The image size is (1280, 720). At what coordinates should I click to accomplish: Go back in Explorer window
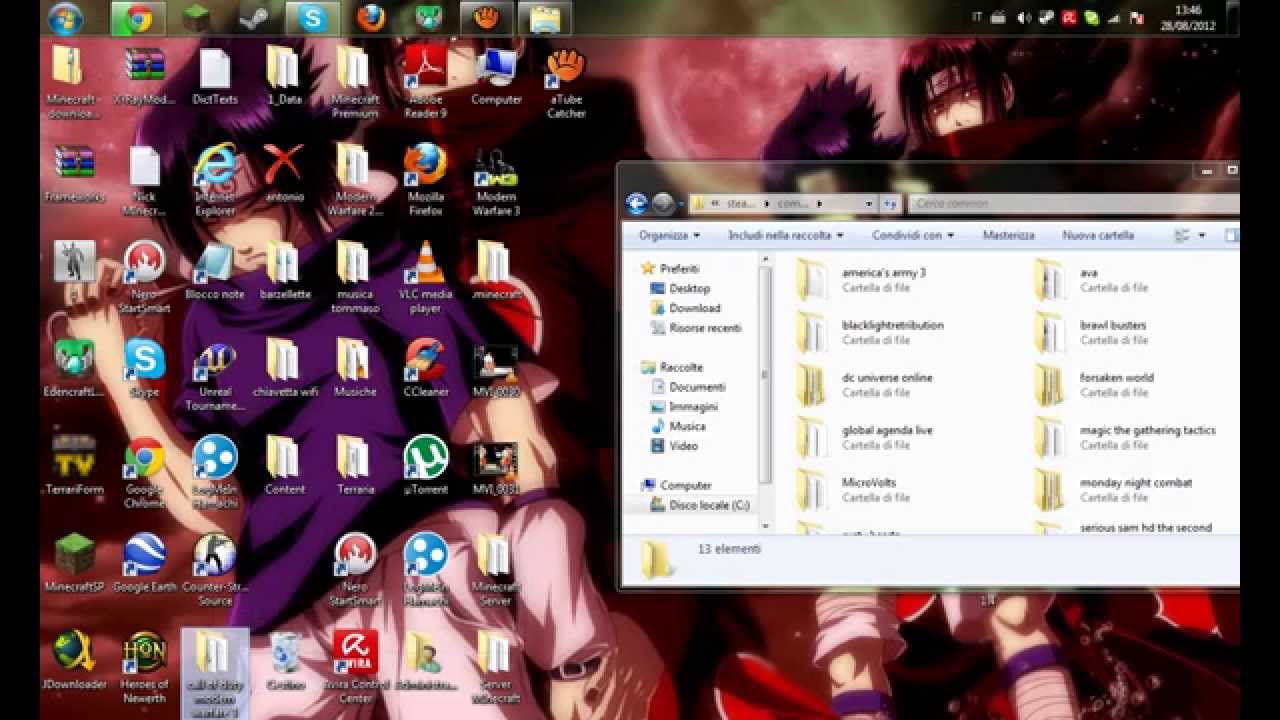(637, 204)
